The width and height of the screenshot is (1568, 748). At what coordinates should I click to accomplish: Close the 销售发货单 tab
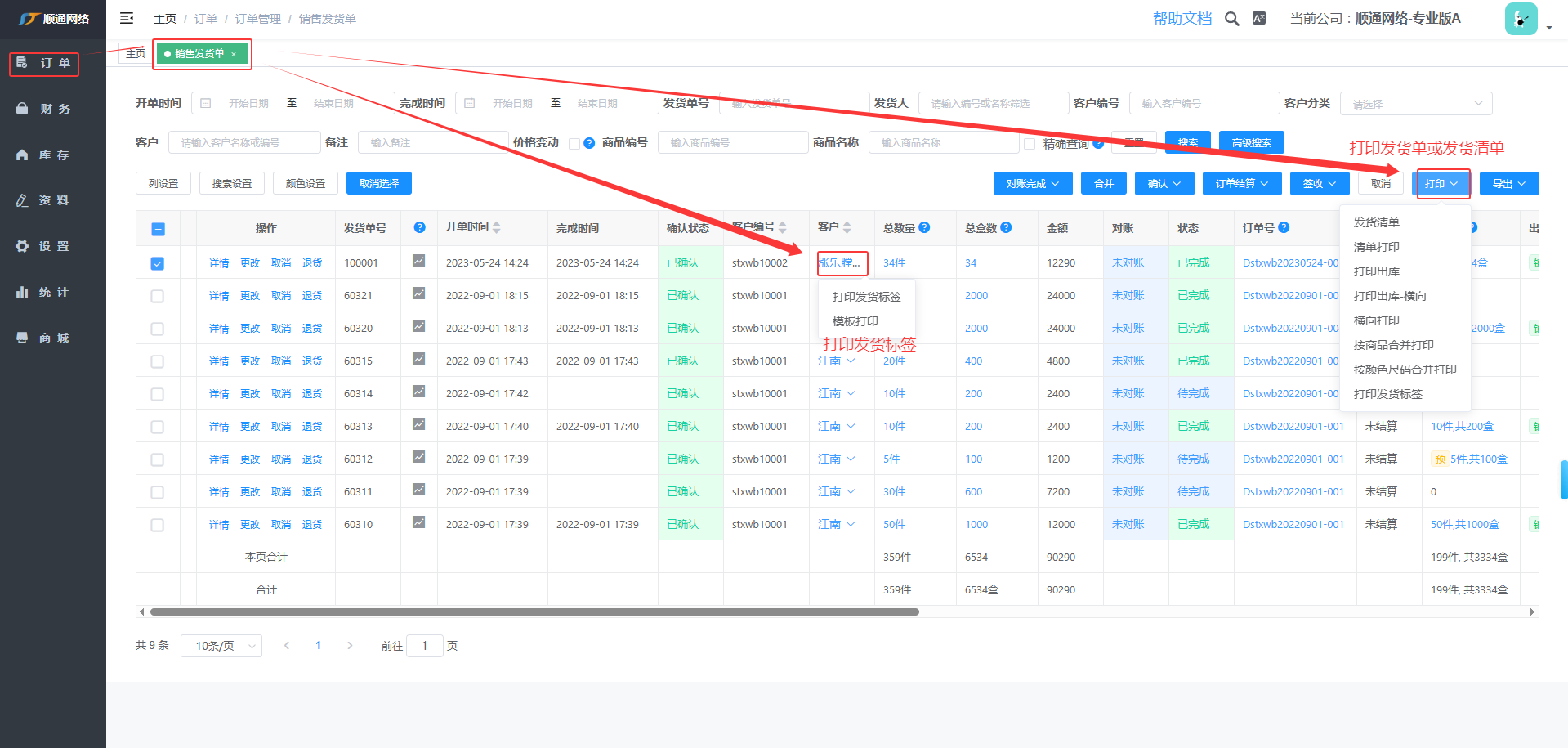(234, 54)
